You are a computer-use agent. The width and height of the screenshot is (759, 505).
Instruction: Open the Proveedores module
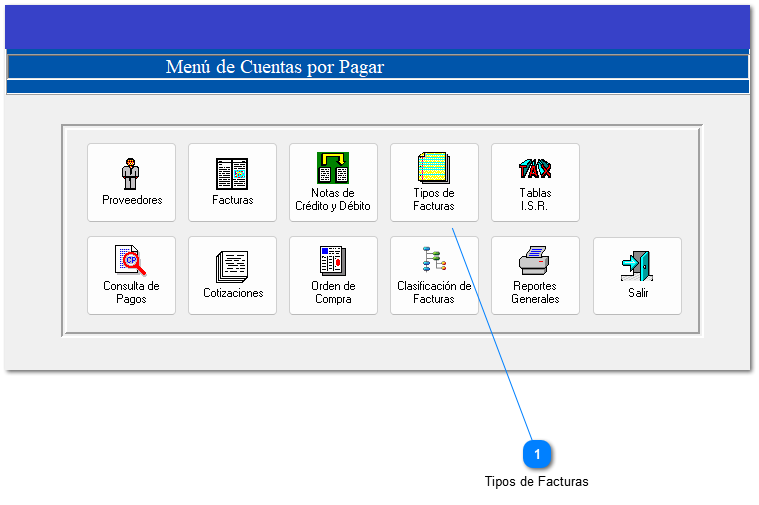coord(131,183)
